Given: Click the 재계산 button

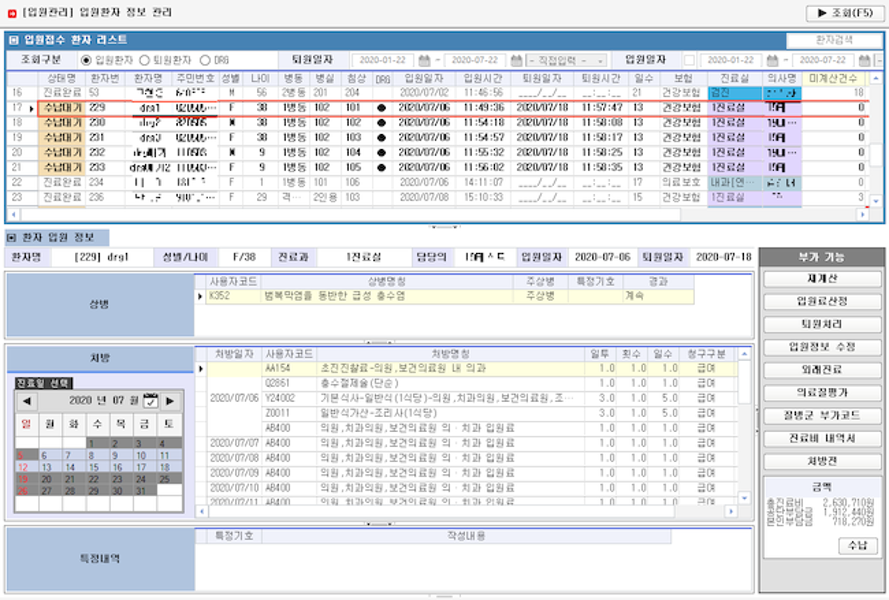Looking at the screenshot, I should point(822,279).
